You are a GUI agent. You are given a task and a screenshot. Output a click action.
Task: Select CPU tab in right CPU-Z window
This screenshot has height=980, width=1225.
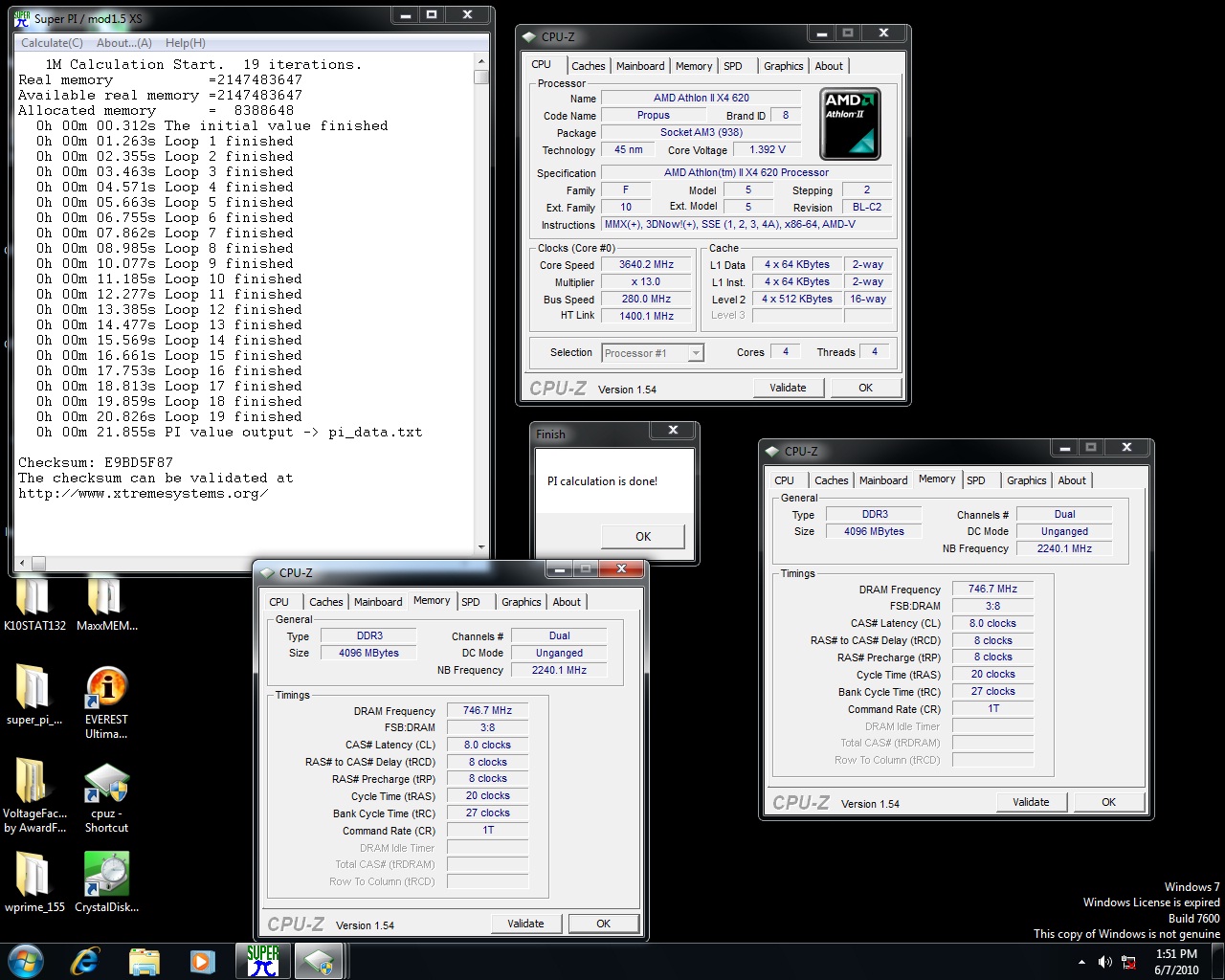(785, 480)
